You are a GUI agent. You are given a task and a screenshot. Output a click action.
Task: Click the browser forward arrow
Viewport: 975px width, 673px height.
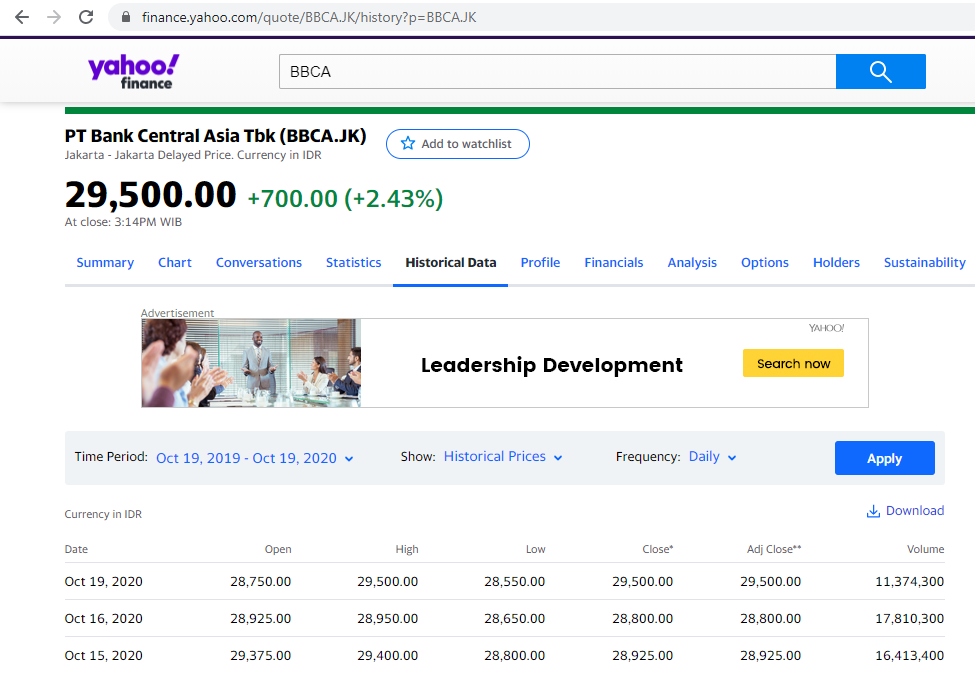pyautogui.click(x=54, y=17)
